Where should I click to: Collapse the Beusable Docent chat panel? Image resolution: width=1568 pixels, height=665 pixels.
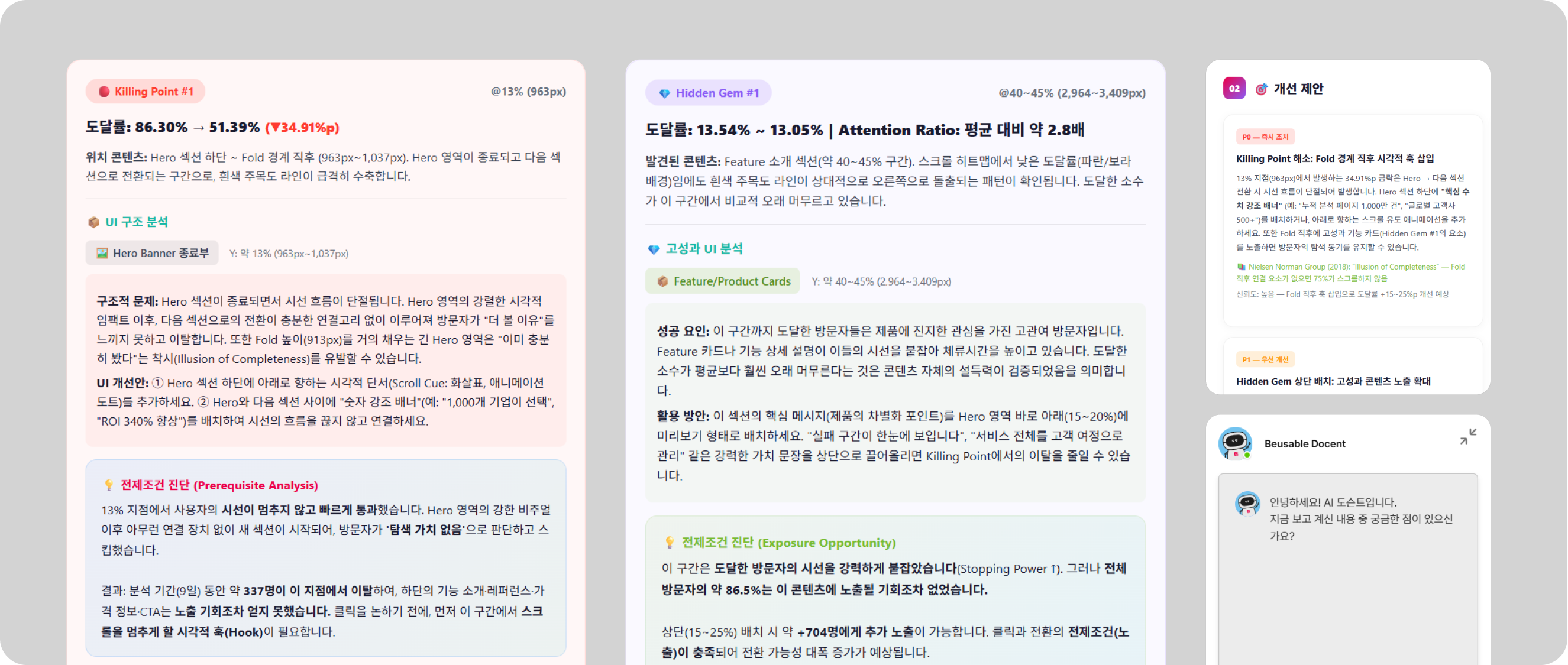click(x=1467, y=436)
